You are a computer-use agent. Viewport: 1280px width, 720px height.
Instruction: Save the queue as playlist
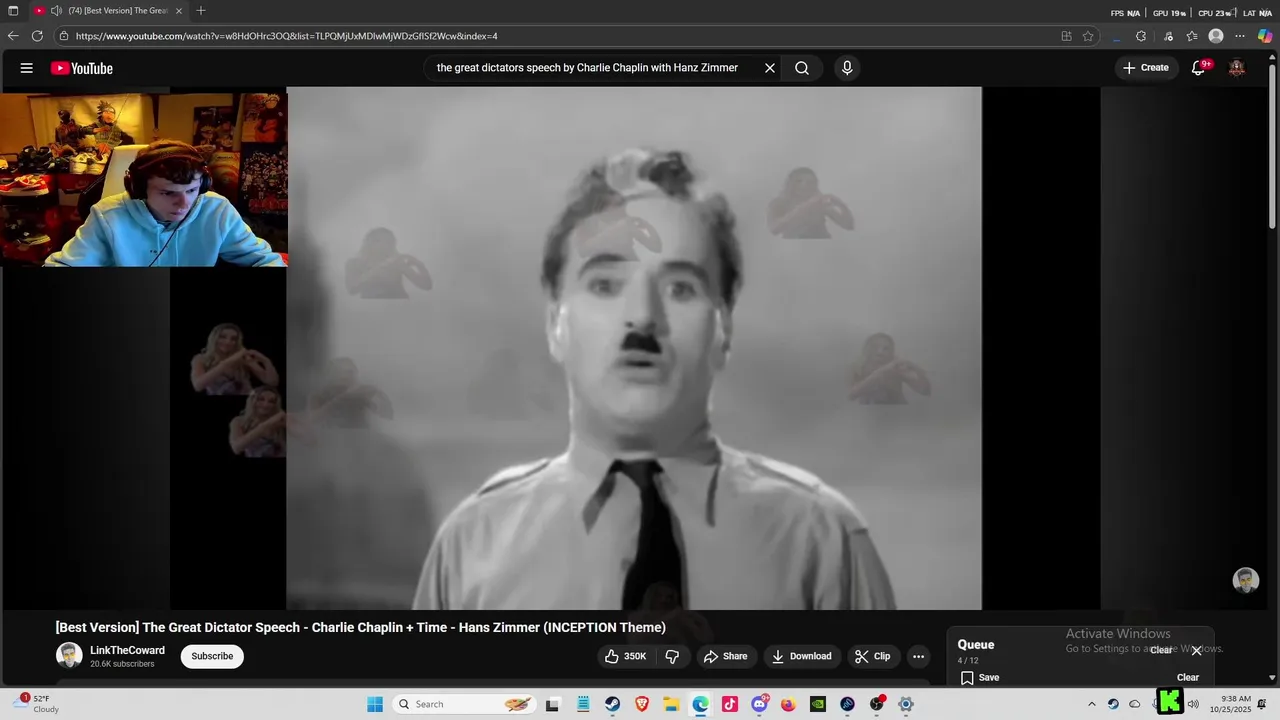(x=980, y=677)
